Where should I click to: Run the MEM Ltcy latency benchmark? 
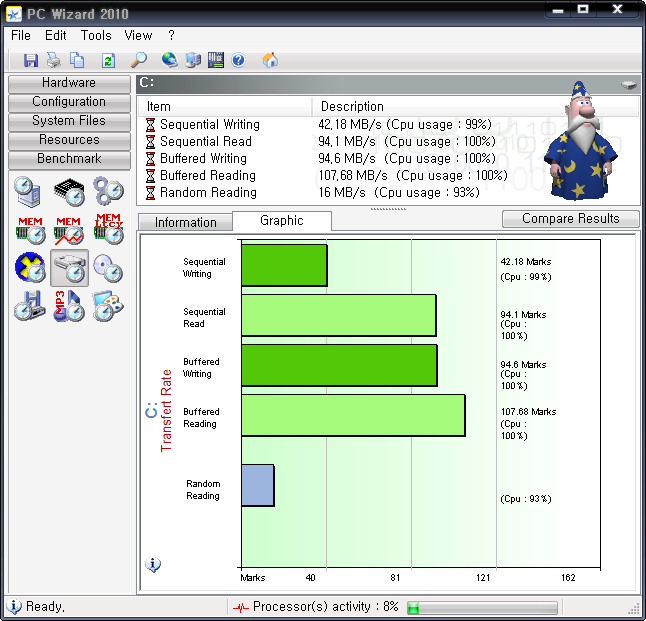[108, 229]
